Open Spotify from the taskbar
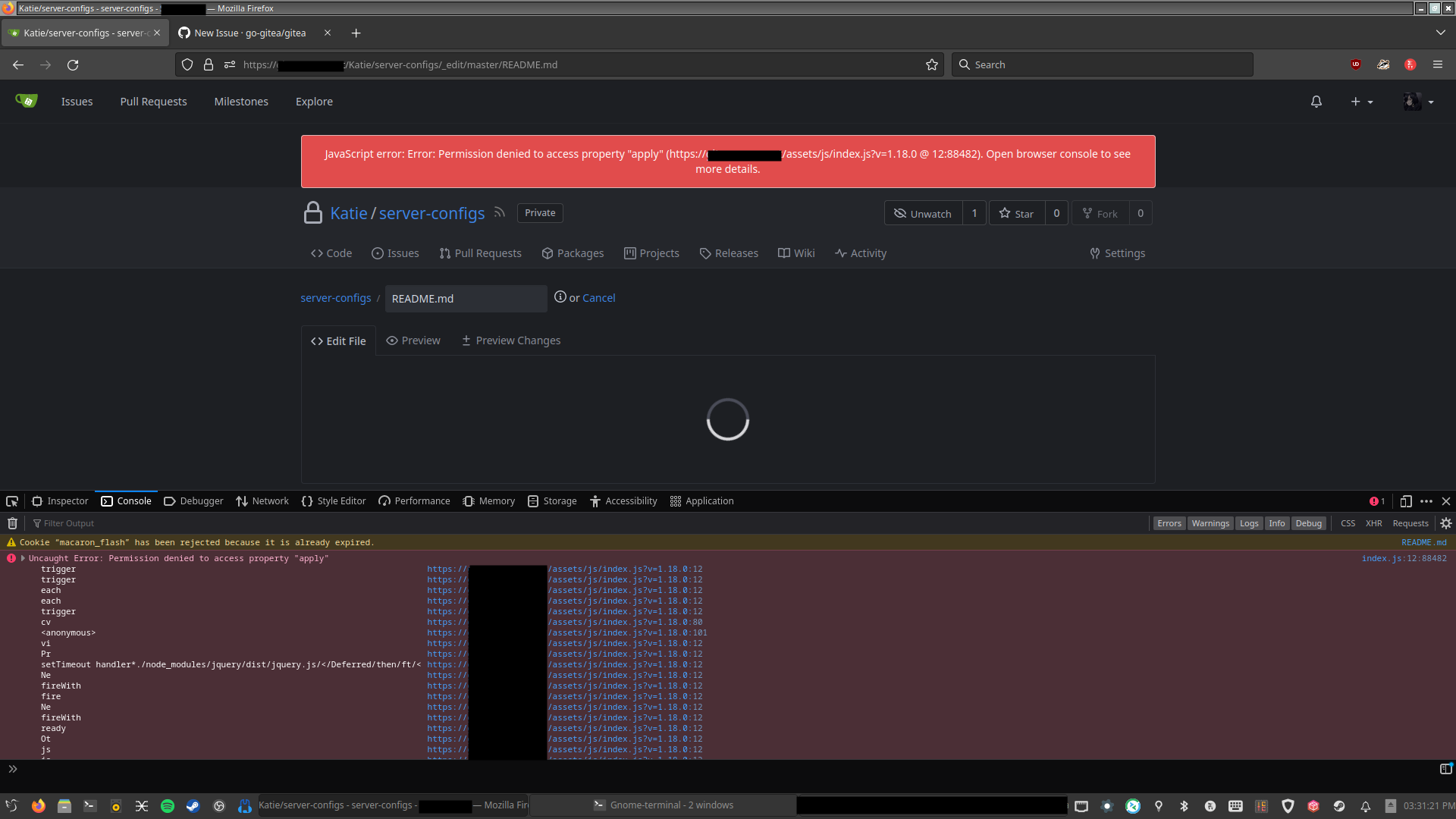Image resolution: width=1456 pixels, height=819 pixels. click(168, 806)
